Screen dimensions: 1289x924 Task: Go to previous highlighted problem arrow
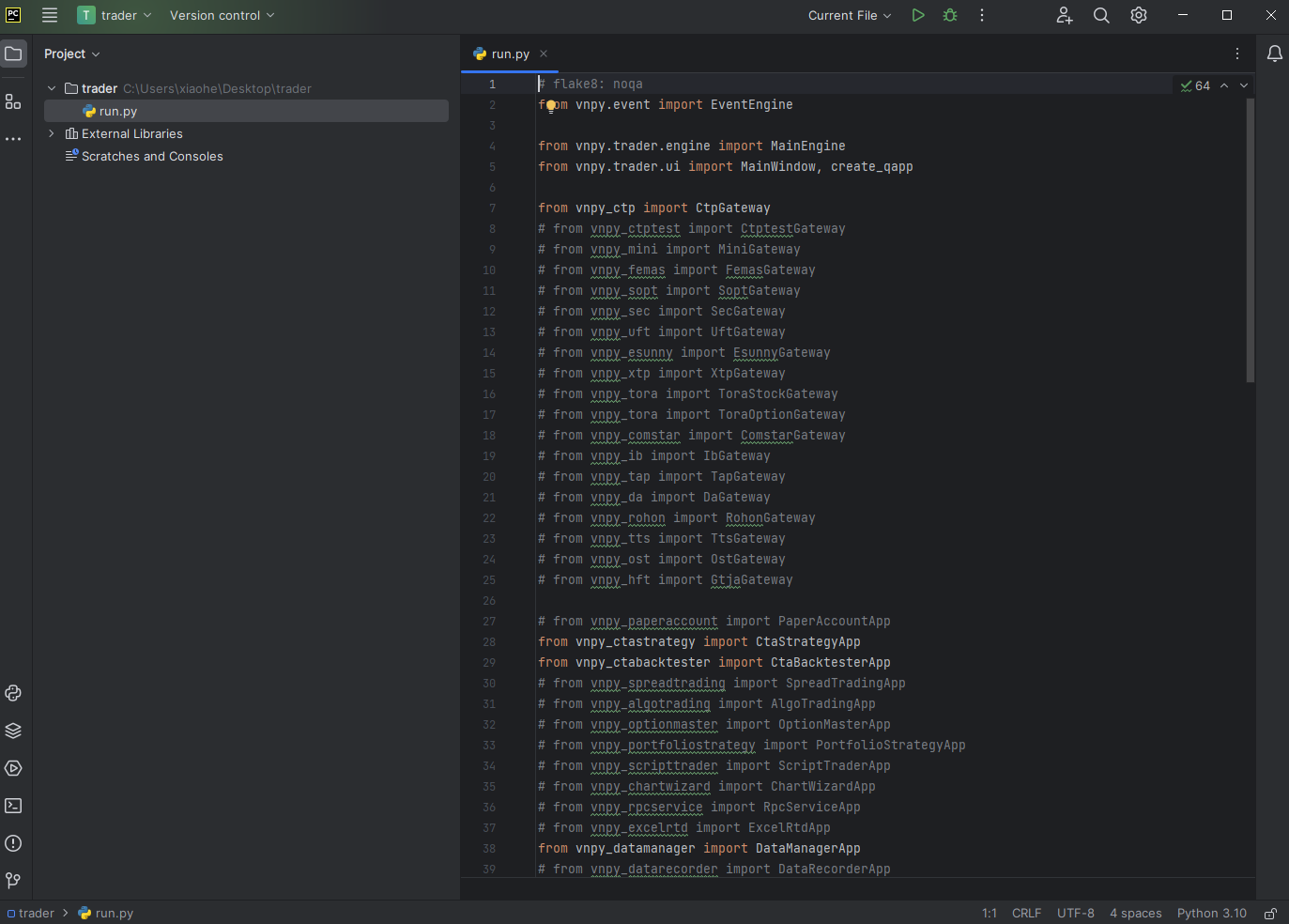click(x=1224, y=85)
